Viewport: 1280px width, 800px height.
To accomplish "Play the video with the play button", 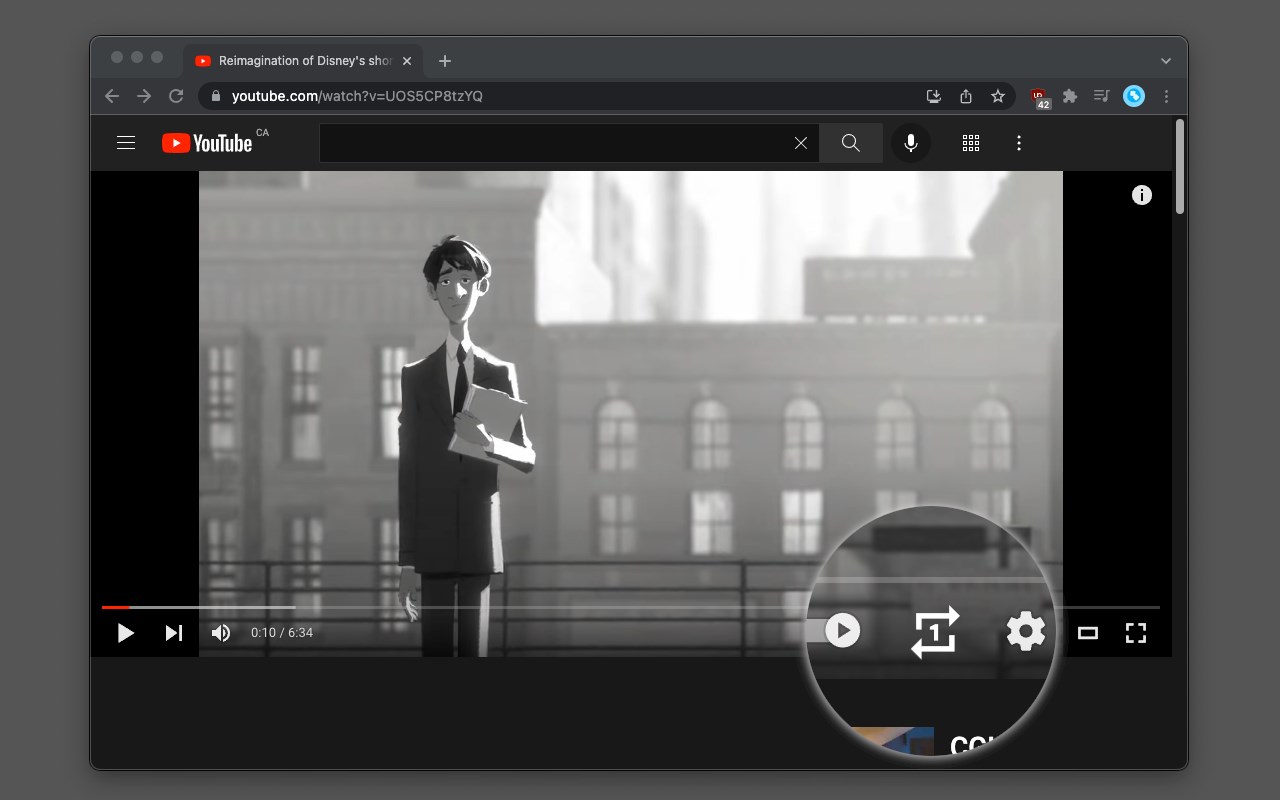I will point(125,633).
